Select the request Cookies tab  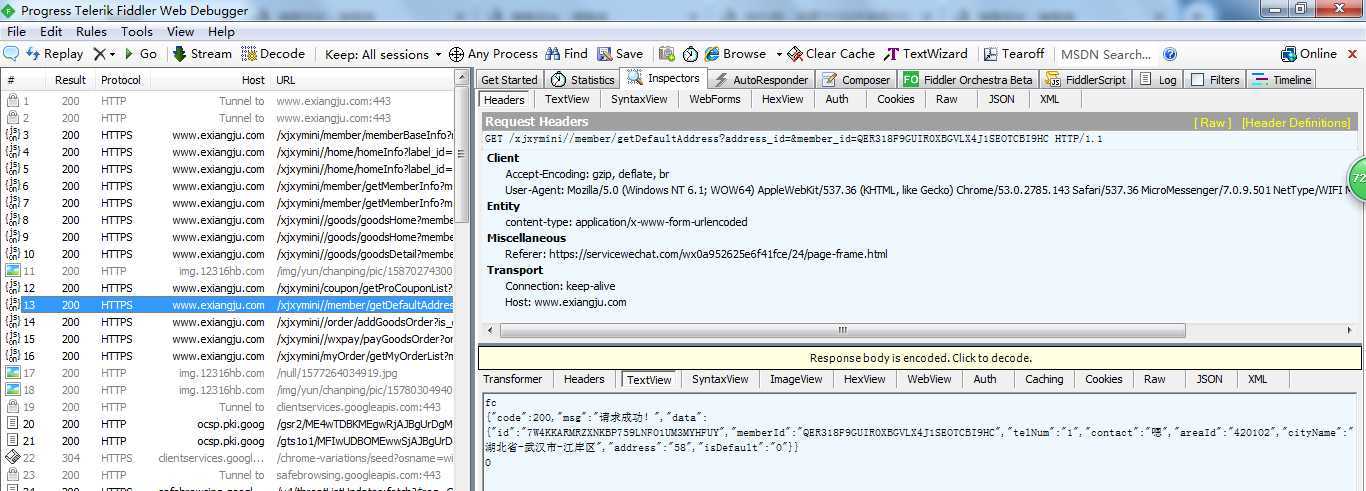(x=895, y=99)
